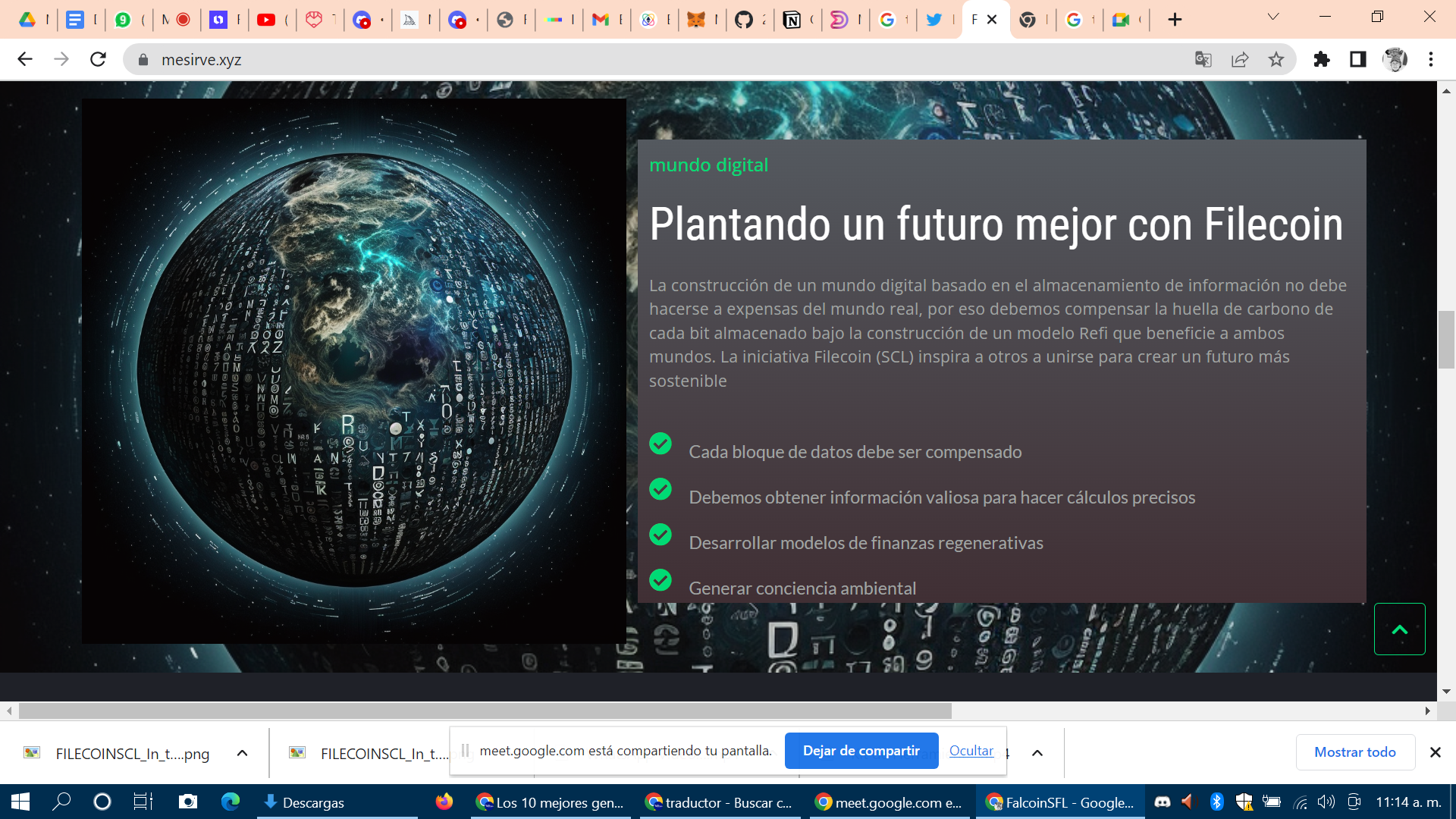The height and width of the screenshot is (819, 1456).
Task: View site info via the lock icon
Action: point(143,59)
